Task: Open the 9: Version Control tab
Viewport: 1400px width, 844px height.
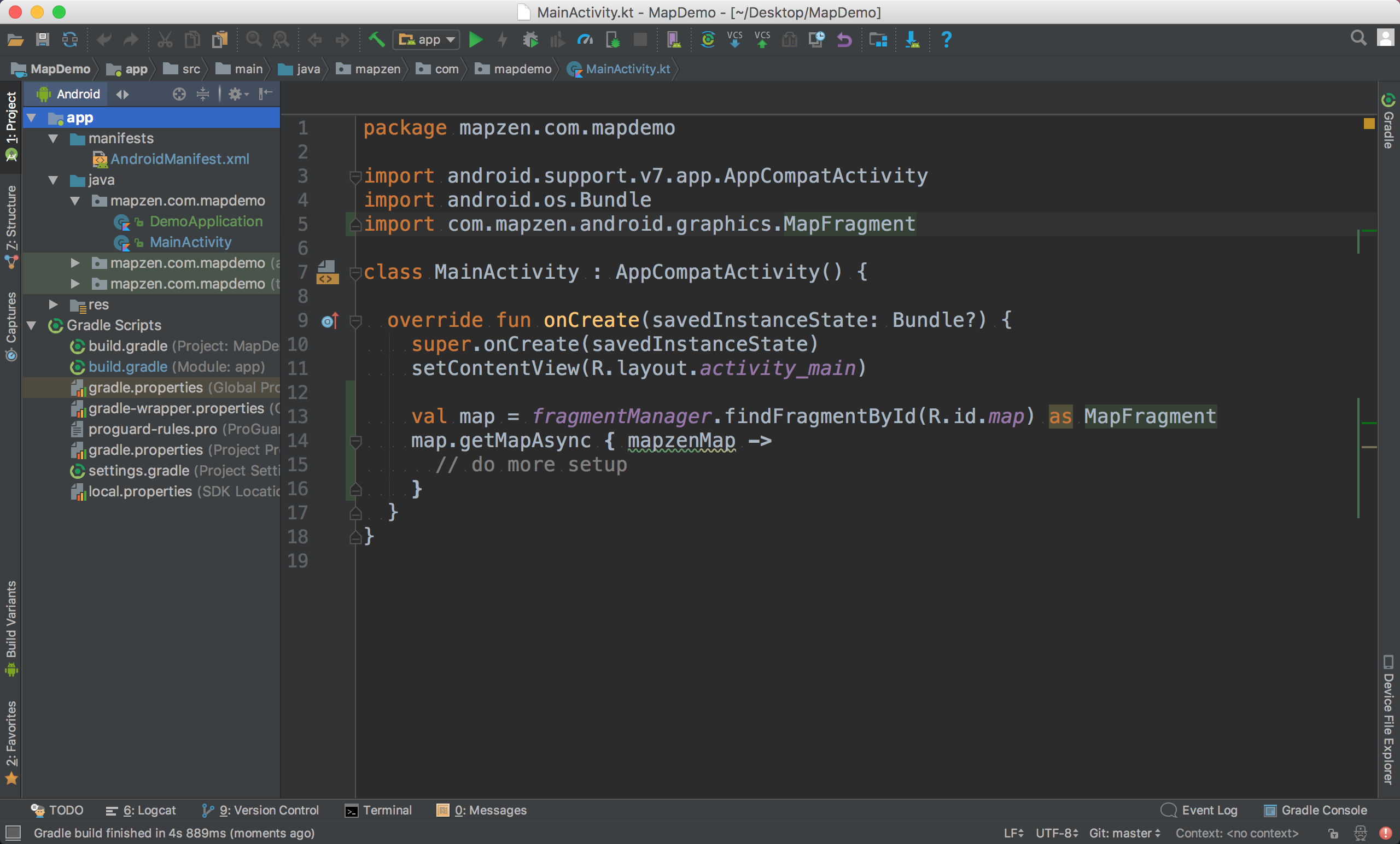Action: pos(260,810)
